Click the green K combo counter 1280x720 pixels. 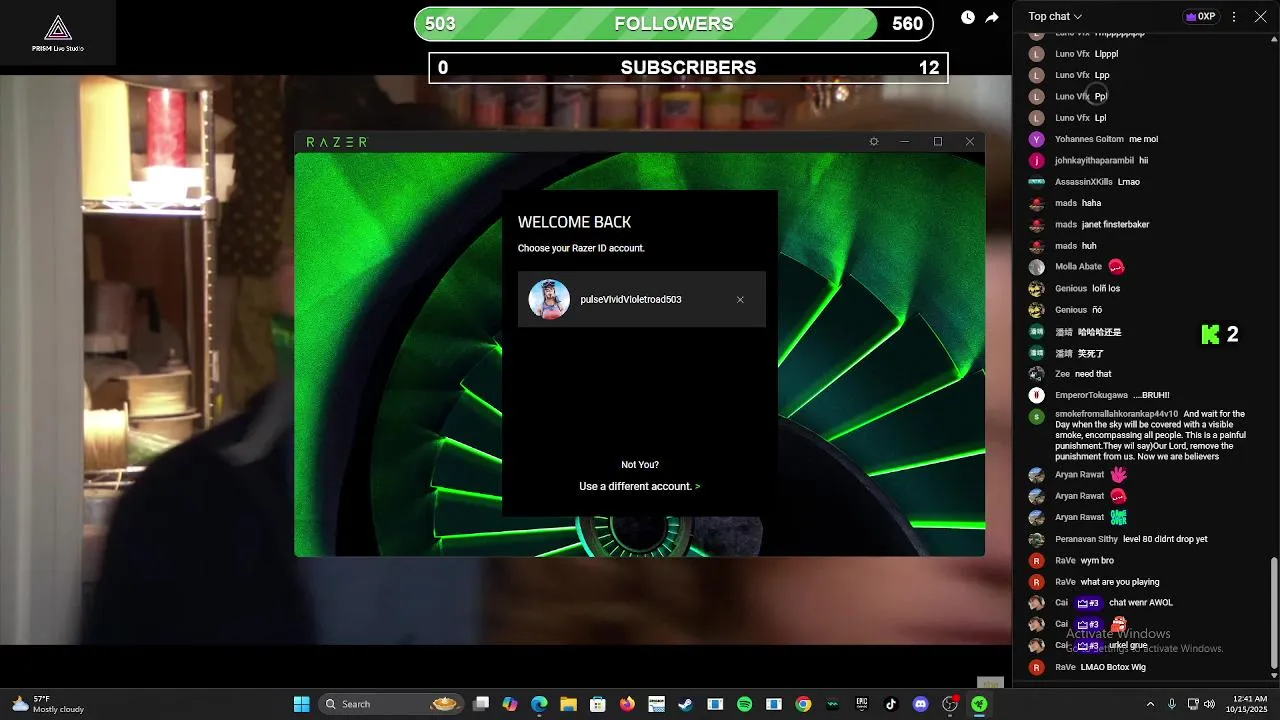coord(1210,335)
